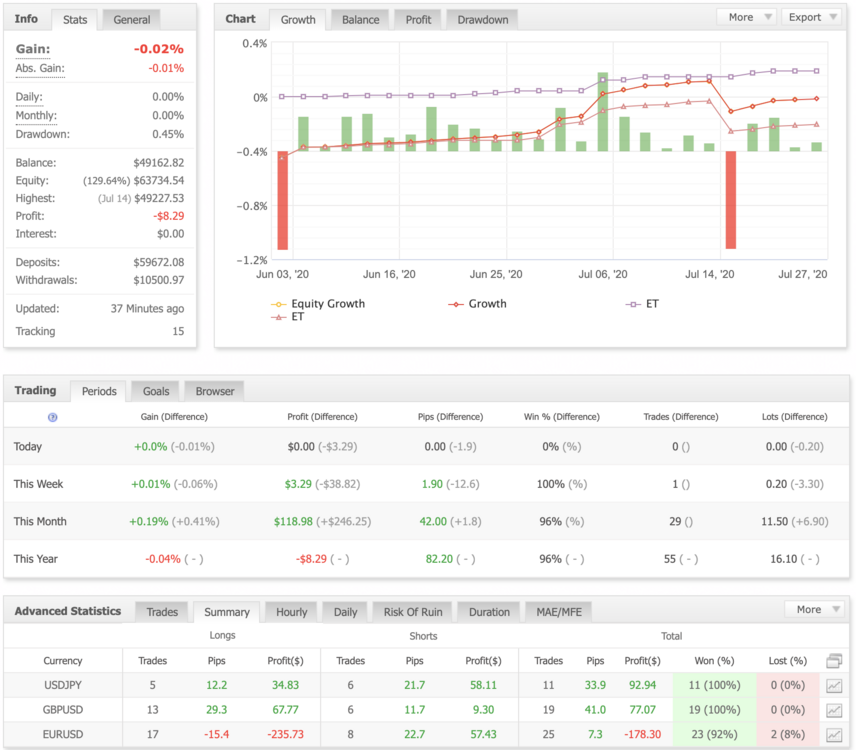The width and height of the screenshot is (856, 750).
Task: Click the Deposits value $59672.08
Action: 158,263
